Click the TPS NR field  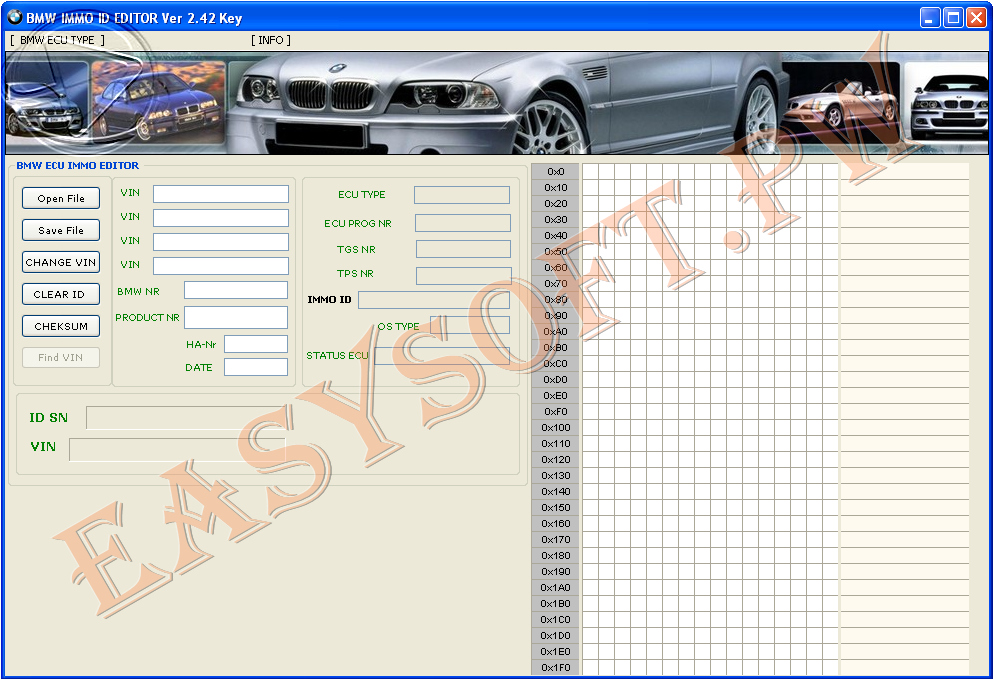point(464,276)
